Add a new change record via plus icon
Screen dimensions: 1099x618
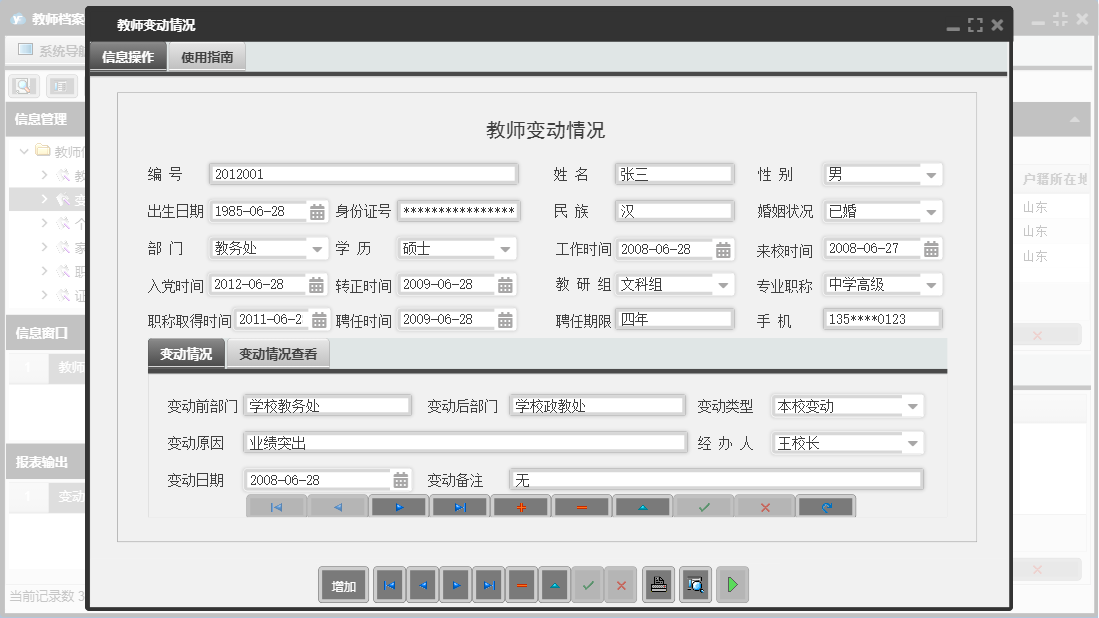coord(520,506)
